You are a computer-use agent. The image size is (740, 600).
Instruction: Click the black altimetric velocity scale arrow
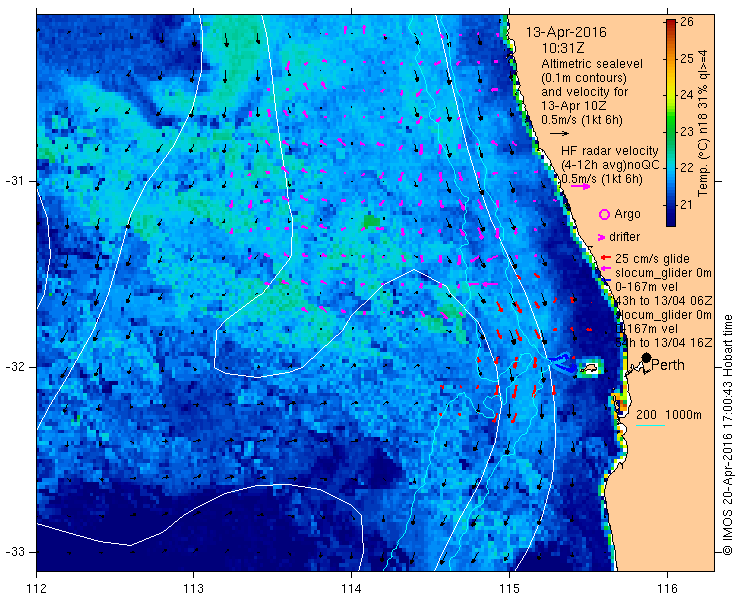coord(559,134)
